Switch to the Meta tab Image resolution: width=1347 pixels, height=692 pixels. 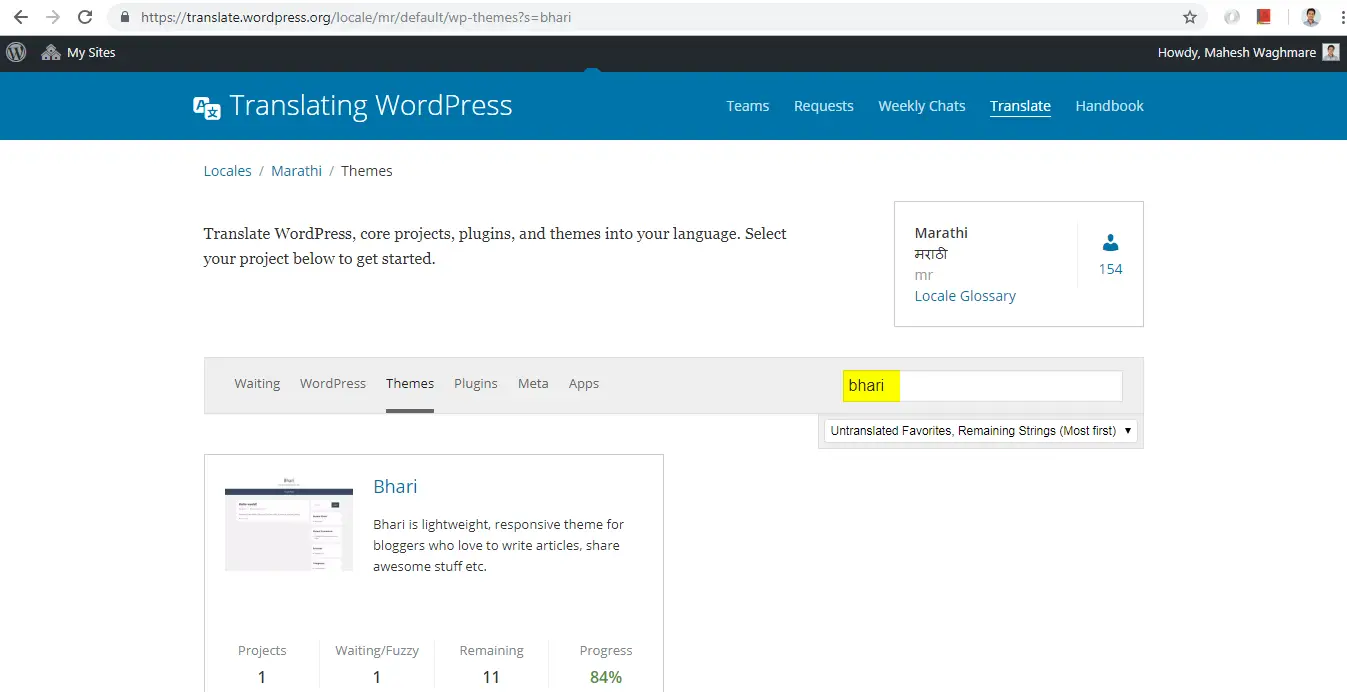pos(533,384)
